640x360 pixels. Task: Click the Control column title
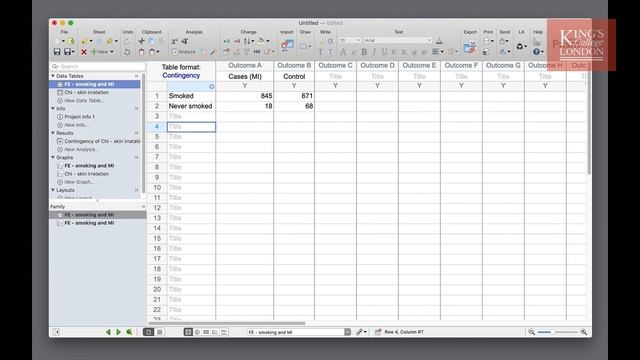click(294, 76)
